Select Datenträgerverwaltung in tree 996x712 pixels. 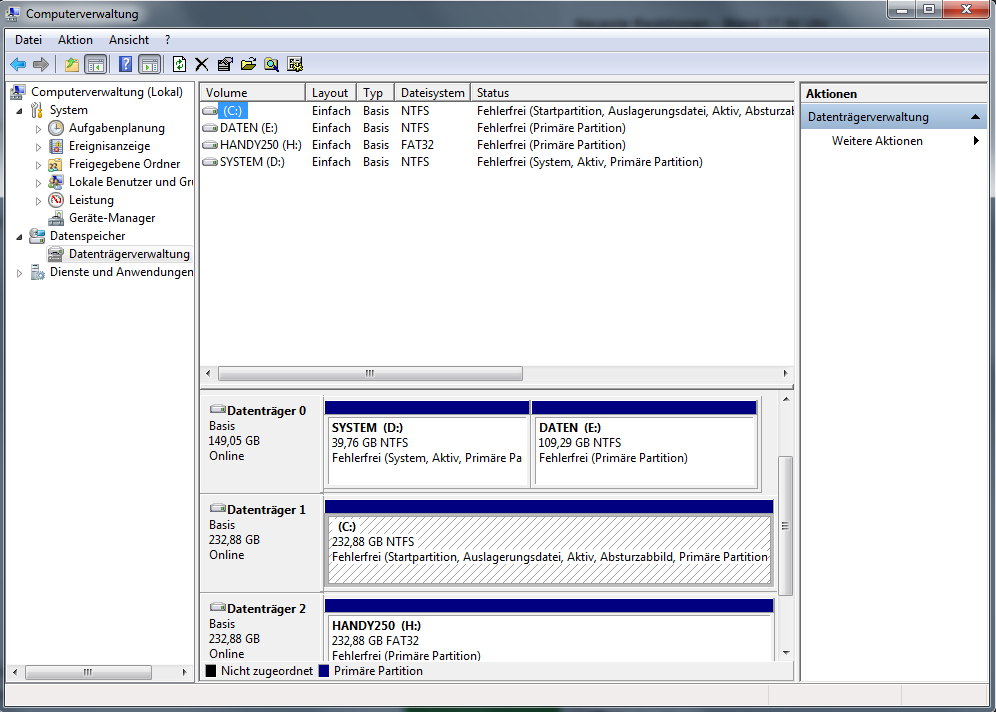pyautogui.click(x=129, y=254)
